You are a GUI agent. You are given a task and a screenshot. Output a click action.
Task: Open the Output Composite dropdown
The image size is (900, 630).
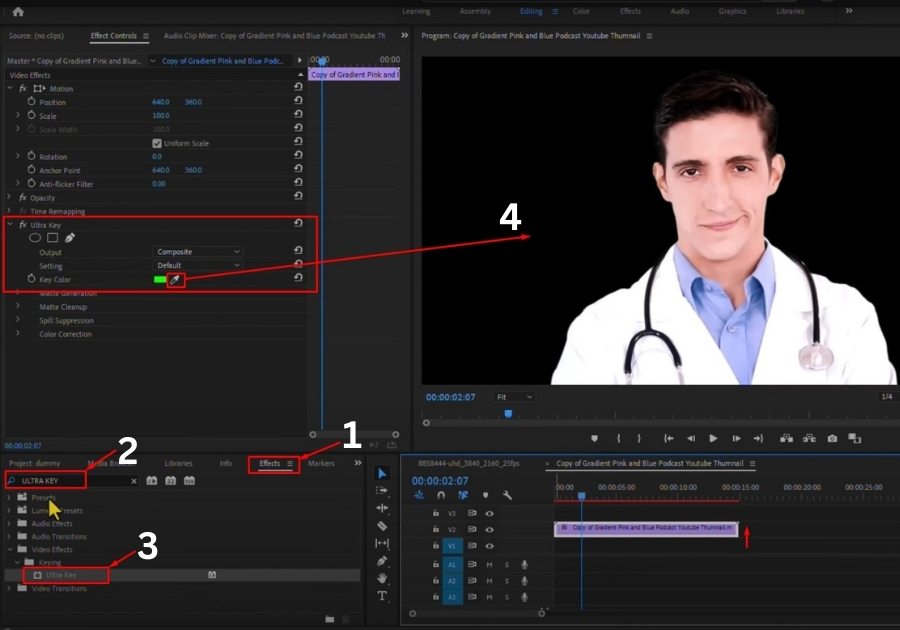point(198,252)
